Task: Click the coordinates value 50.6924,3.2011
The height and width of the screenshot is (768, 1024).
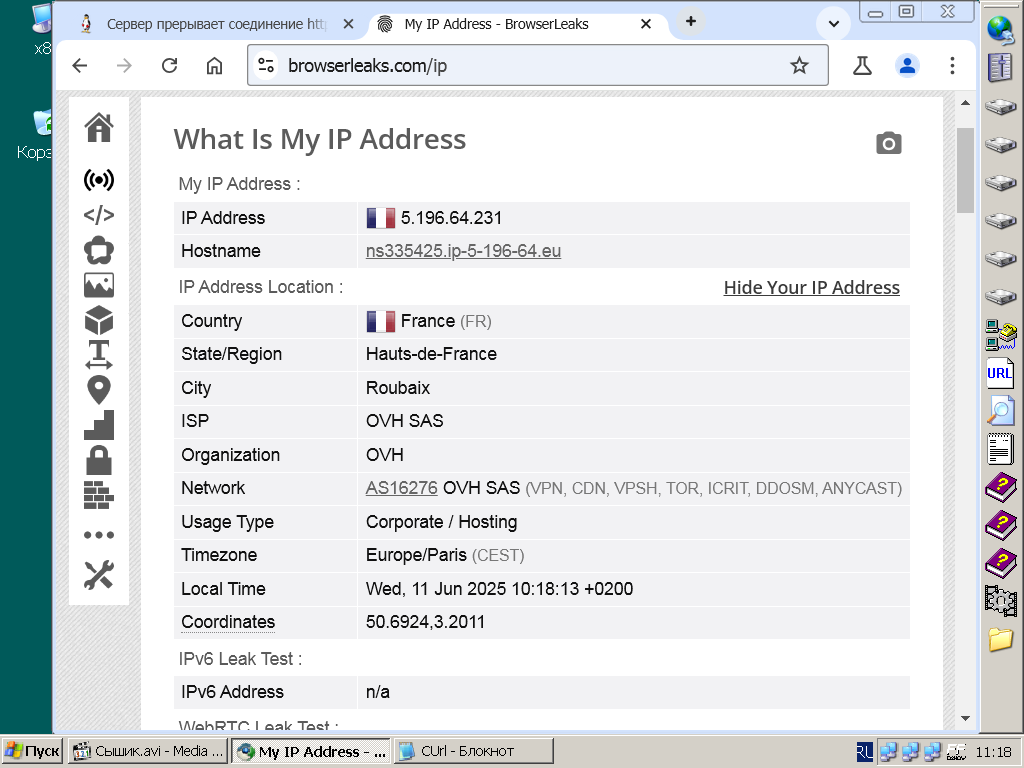Action: [x=425, y=622]
